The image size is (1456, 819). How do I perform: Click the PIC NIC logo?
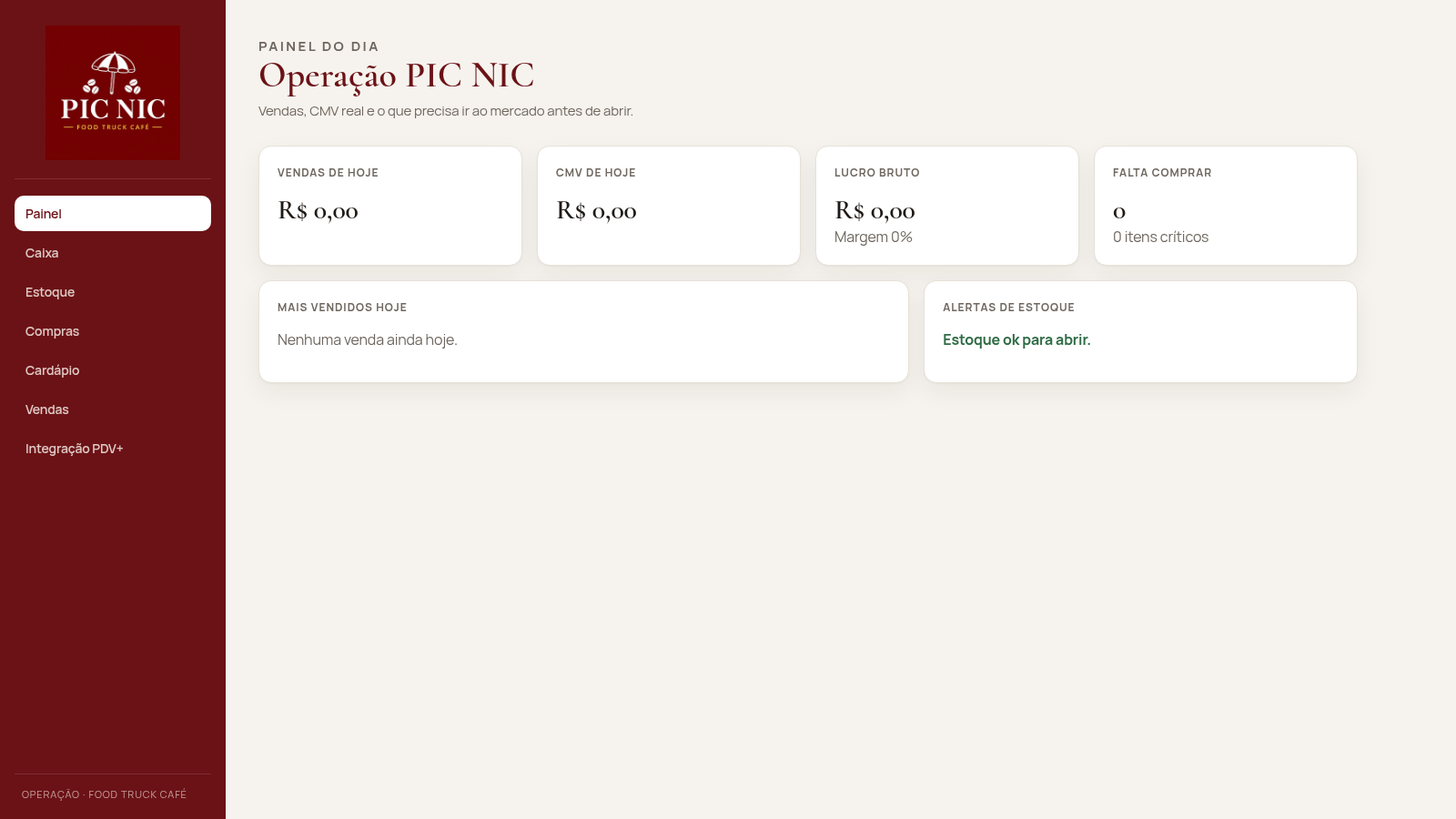click(x=113, y=93)
